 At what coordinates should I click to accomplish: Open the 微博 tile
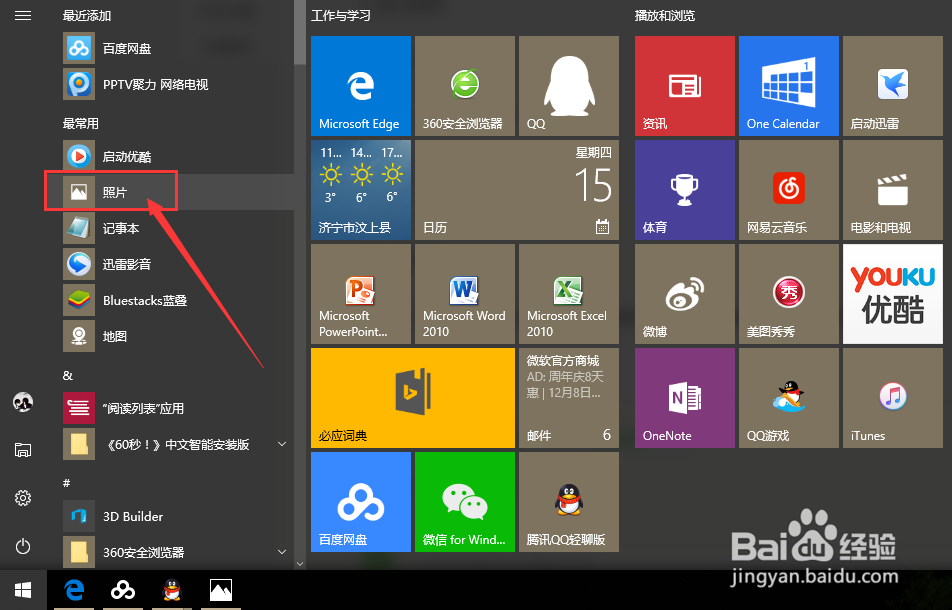click(x=685, y=294)
